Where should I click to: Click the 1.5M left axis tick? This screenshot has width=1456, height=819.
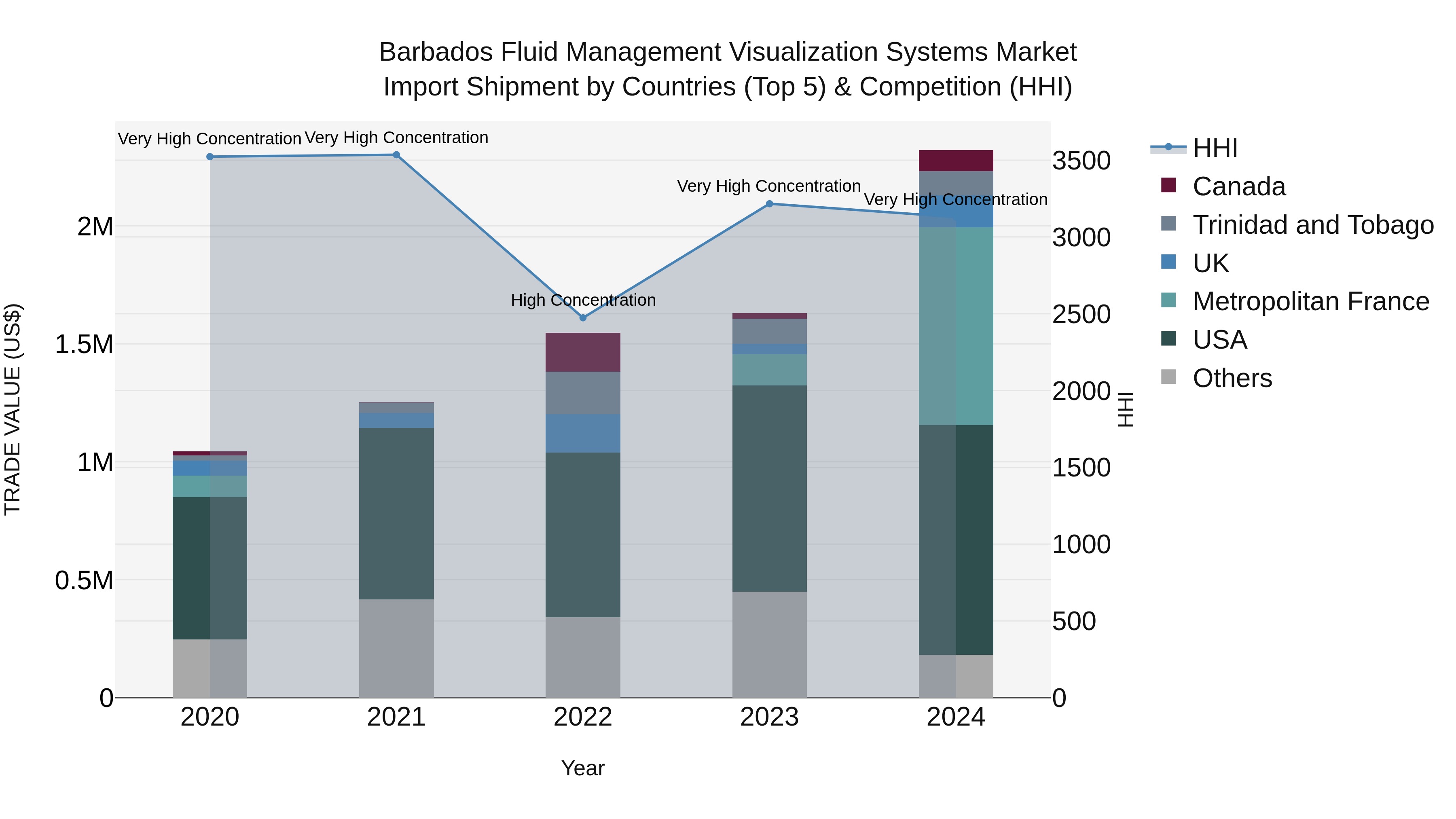pyautogui.click(x=84, y=344)
